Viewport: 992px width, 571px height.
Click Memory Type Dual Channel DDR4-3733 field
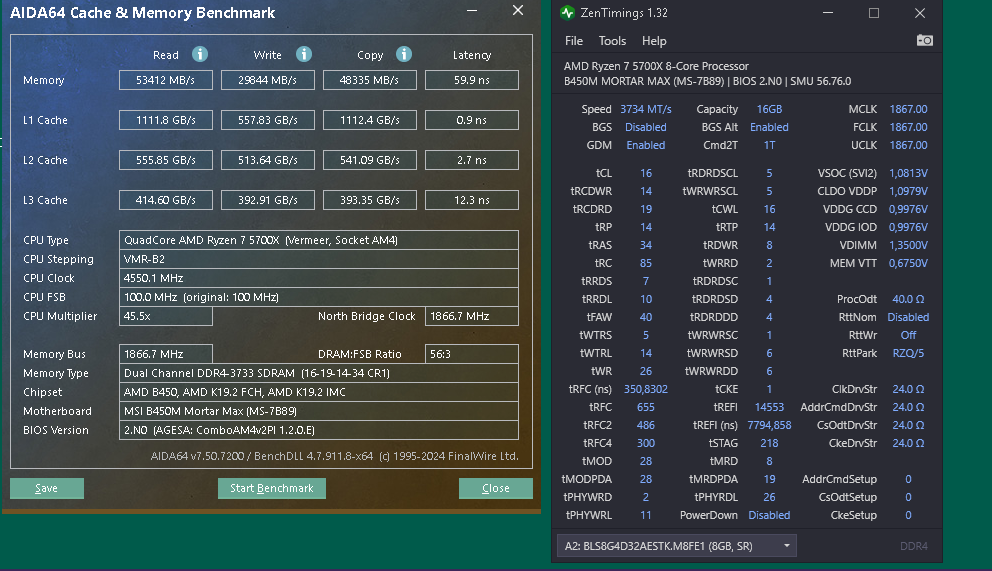[x=319, y=373]
